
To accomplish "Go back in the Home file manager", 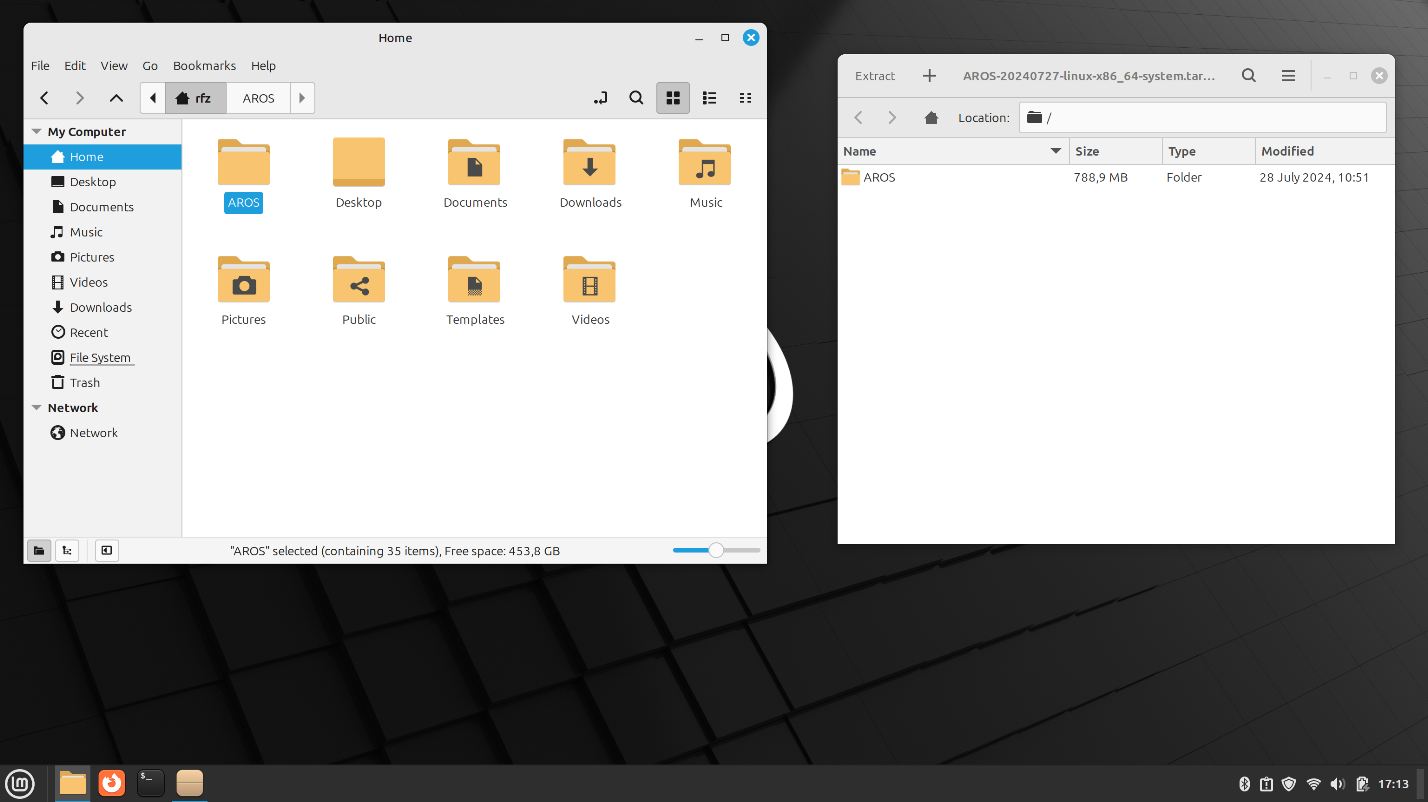I will 44,98.
